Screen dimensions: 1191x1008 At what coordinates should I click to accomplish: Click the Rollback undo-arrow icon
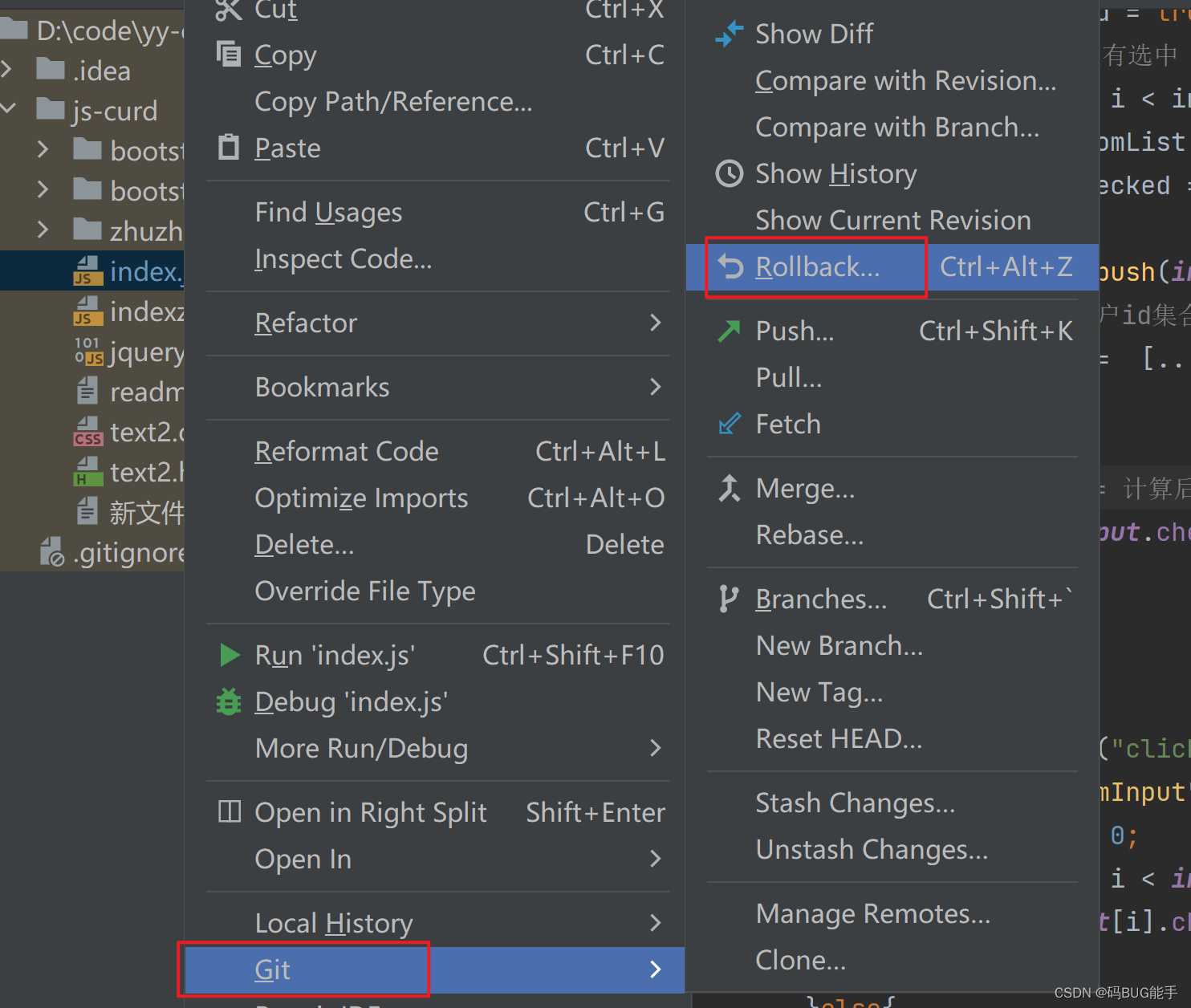(x=729, y=266)
